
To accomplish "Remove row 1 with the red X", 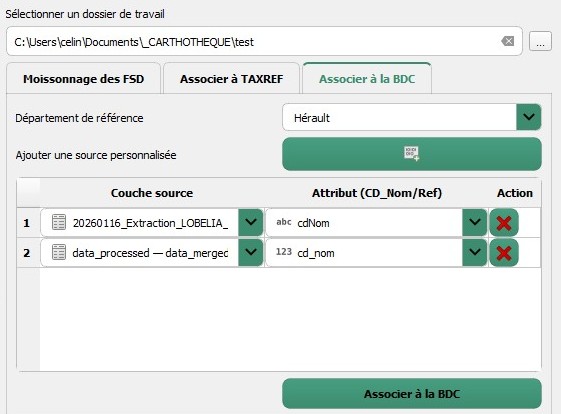I will [504, 223].
